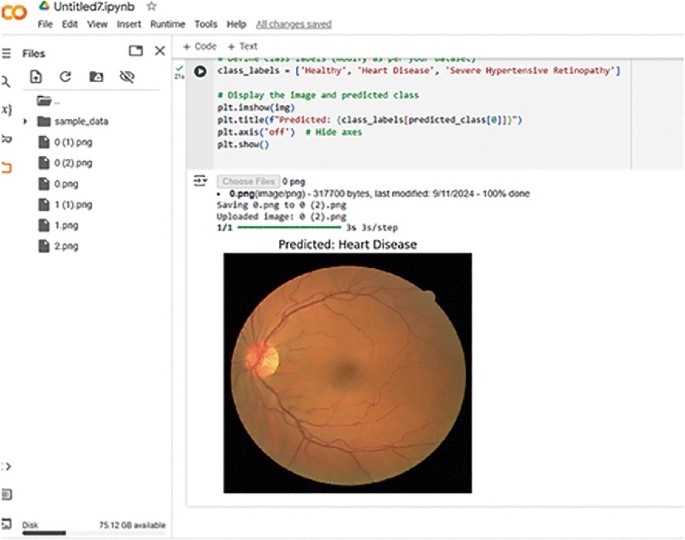Click the upload file icon in Files panel
The image size is (685, 540).
[x=36, y=76]
